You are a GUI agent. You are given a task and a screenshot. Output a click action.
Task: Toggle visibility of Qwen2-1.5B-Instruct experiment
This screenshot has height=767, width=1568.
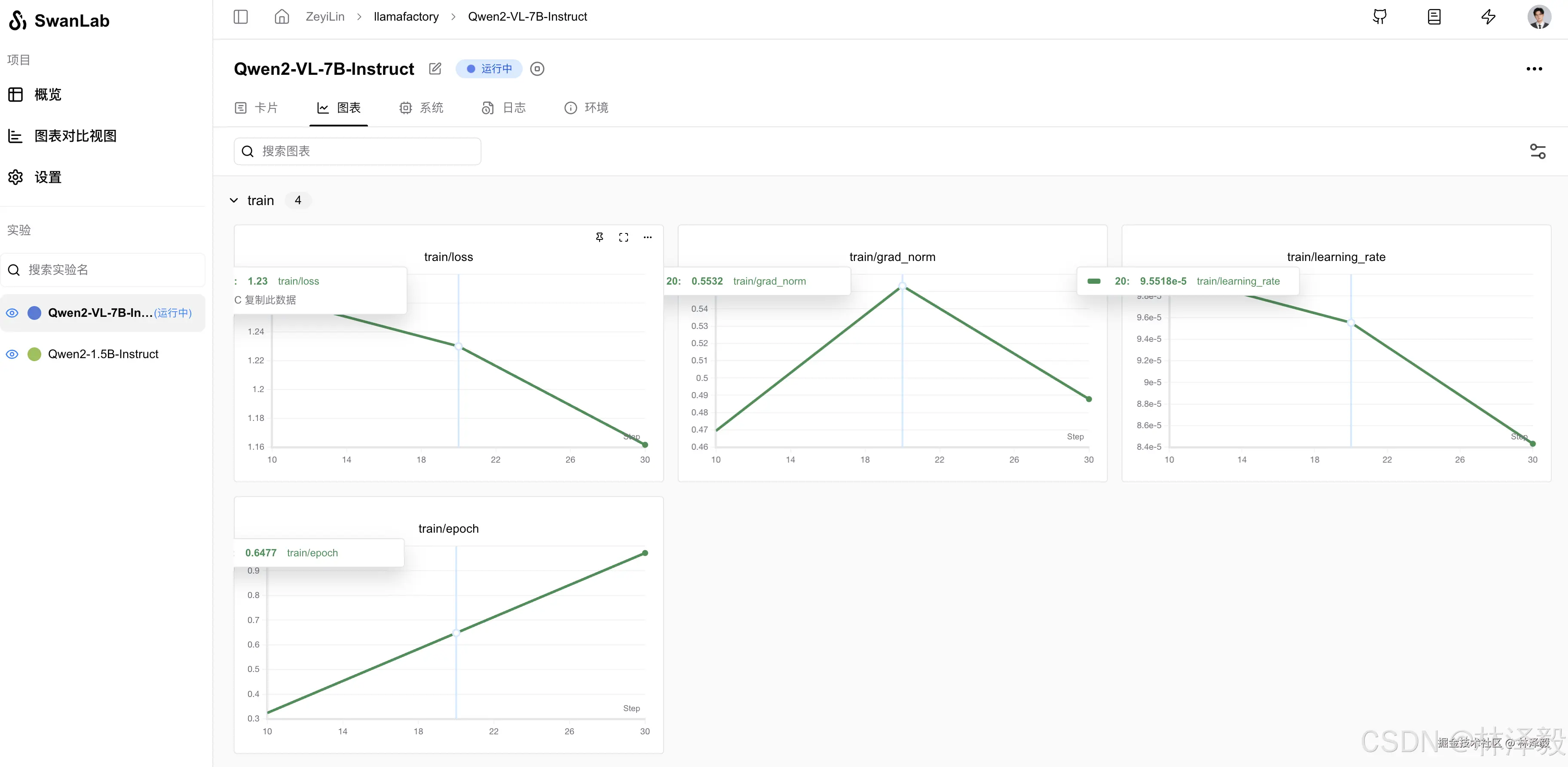click(x=12, y=354)
